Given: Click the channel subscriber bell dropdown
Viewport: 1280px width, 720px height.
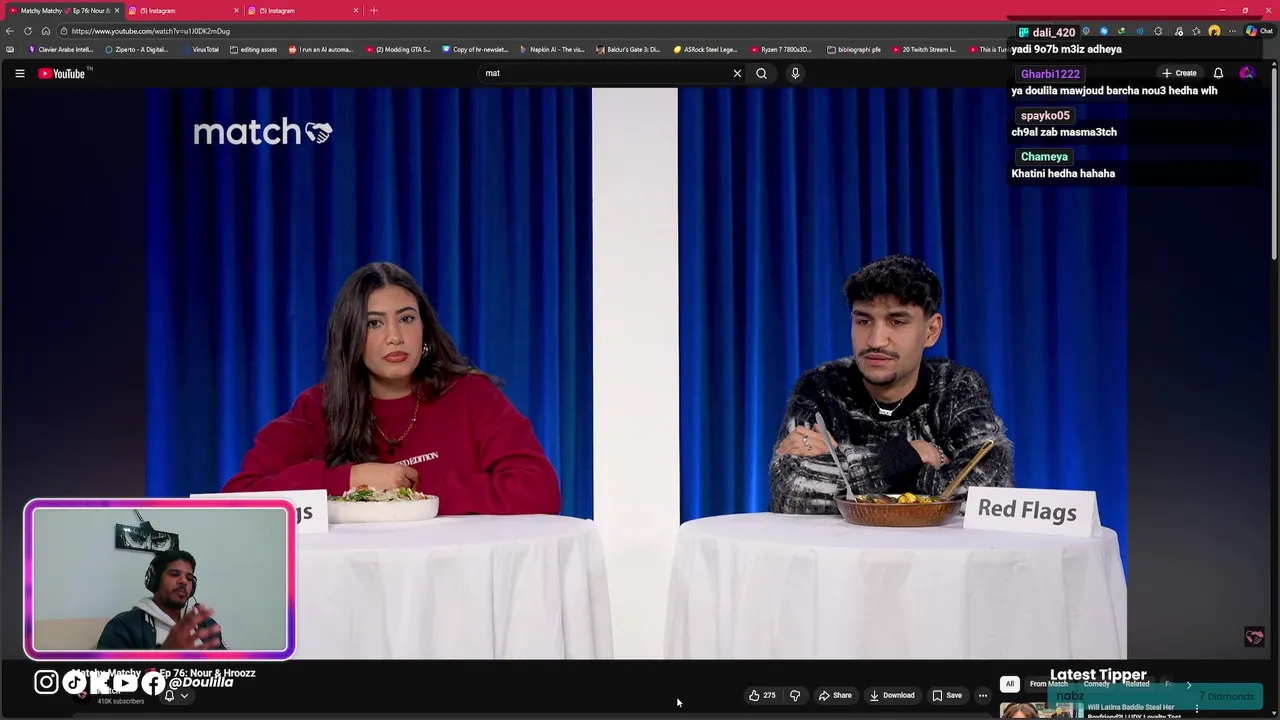Looking at the screenshot, I should (x=176, y=696).
